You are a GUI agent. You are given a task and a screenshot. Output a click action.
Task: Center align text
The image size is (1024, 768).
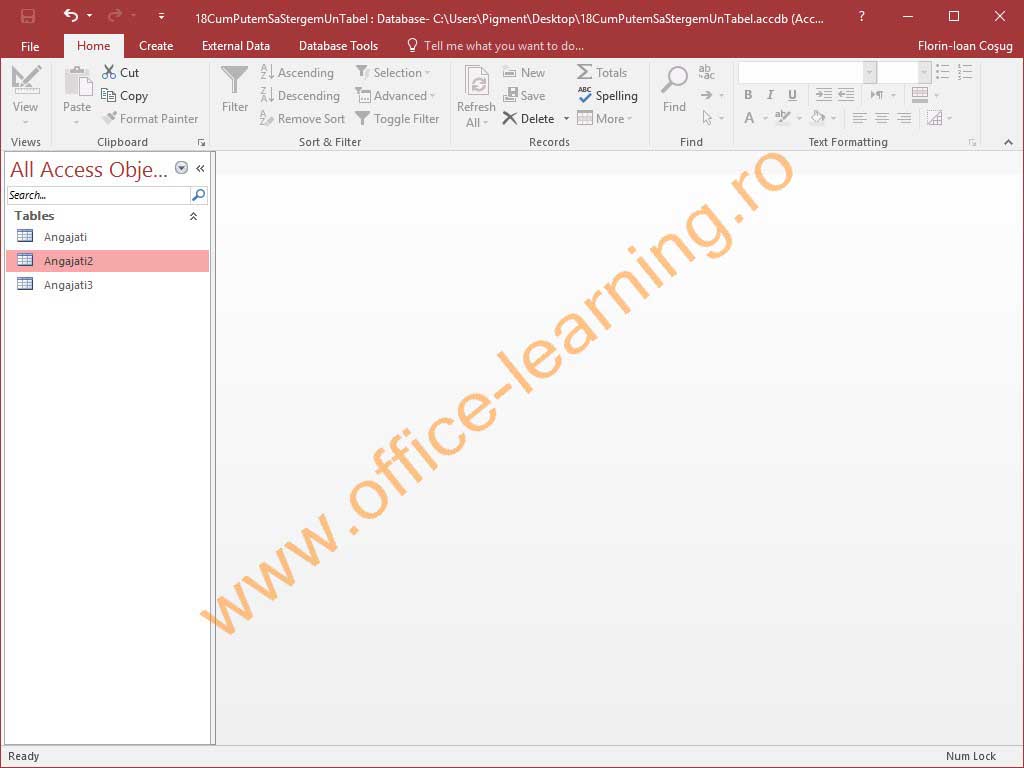click(882, 118)
